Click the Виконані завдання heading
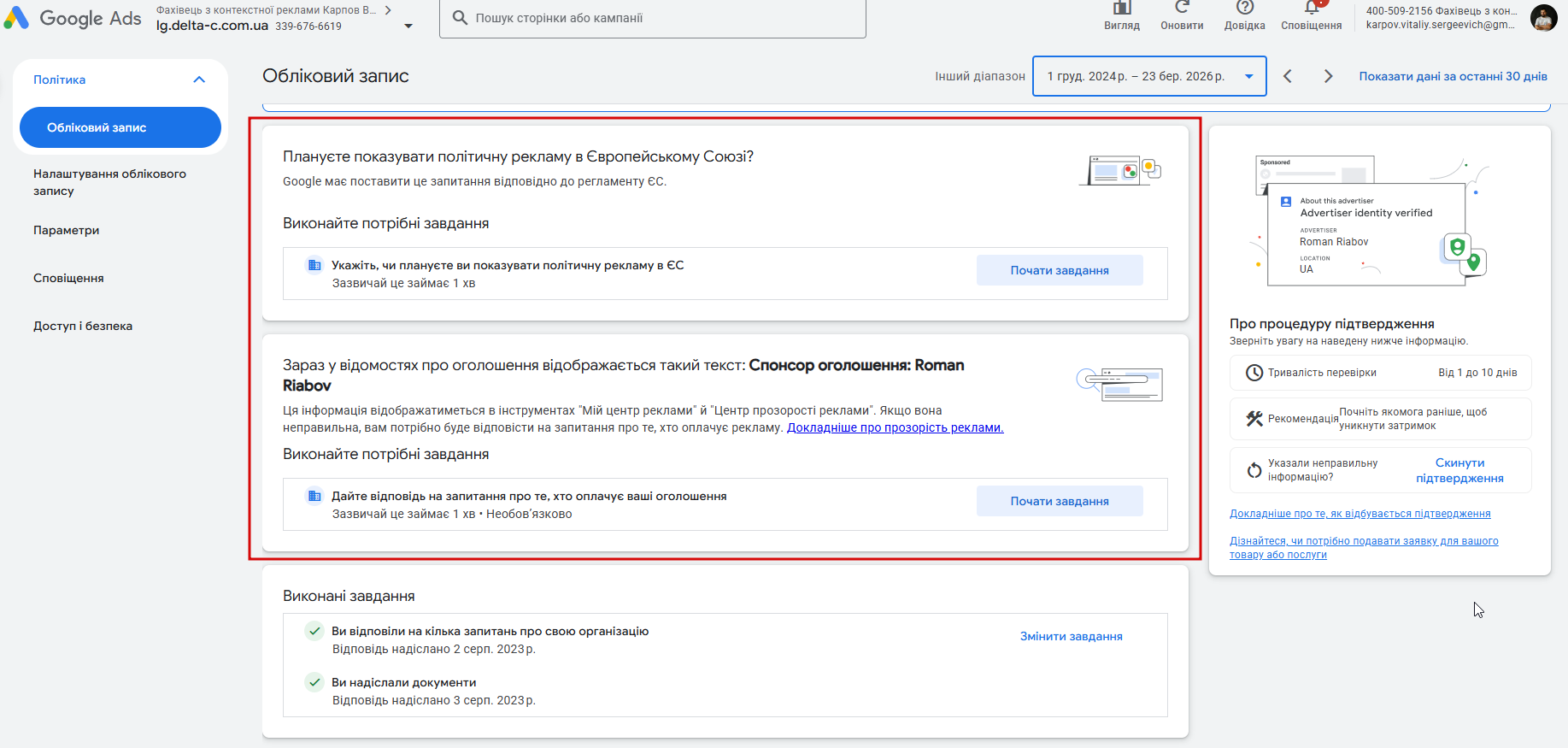The height and width of the screenshot is (748, 1568). click(349, 596)
